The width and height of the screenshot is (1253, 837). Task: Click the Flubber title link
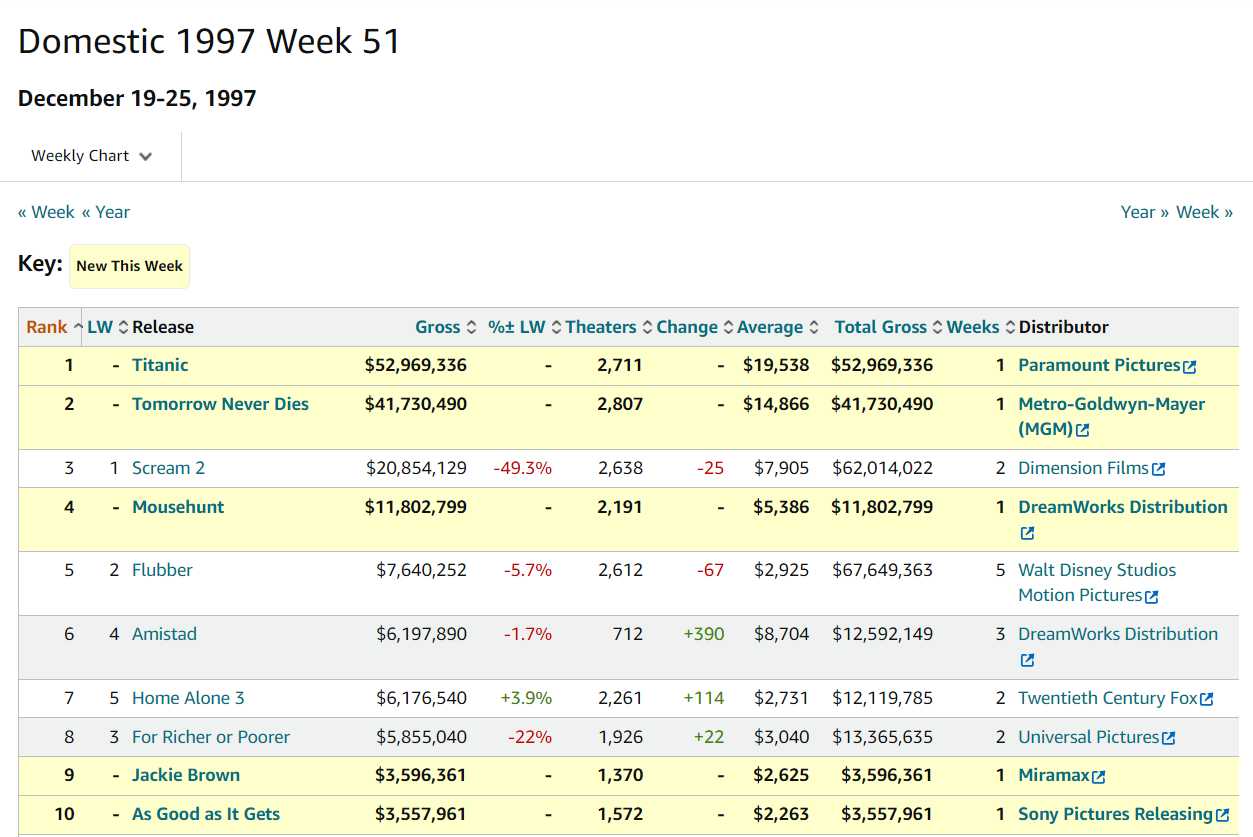pos(162,570)
